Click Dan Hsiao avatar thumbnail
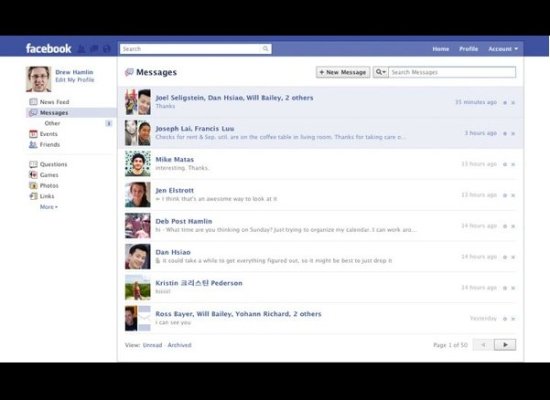550x400 pixels. click(138, 256)
